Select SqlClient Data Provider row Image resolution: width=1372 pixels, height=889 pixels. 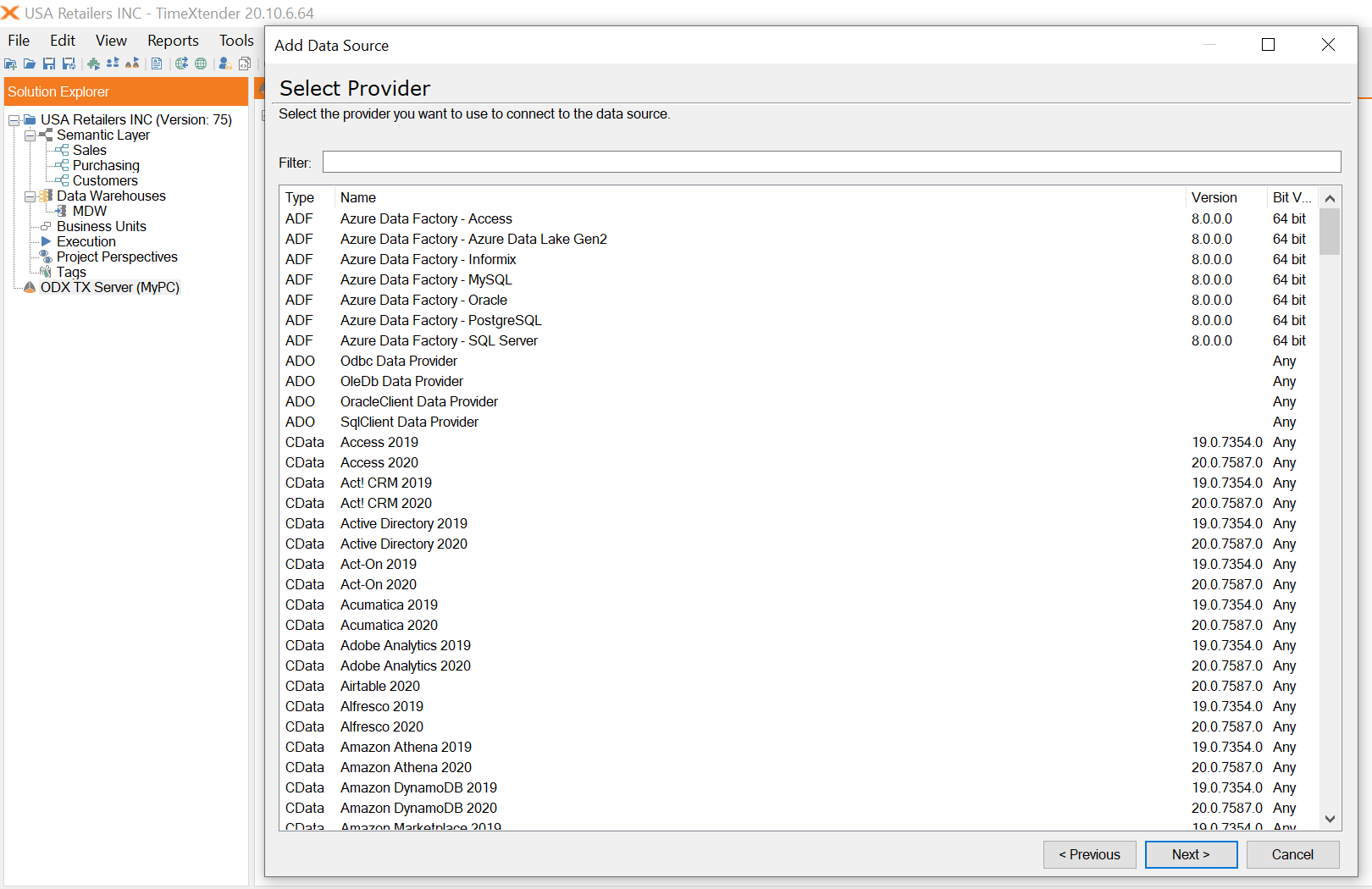[799, 422]
